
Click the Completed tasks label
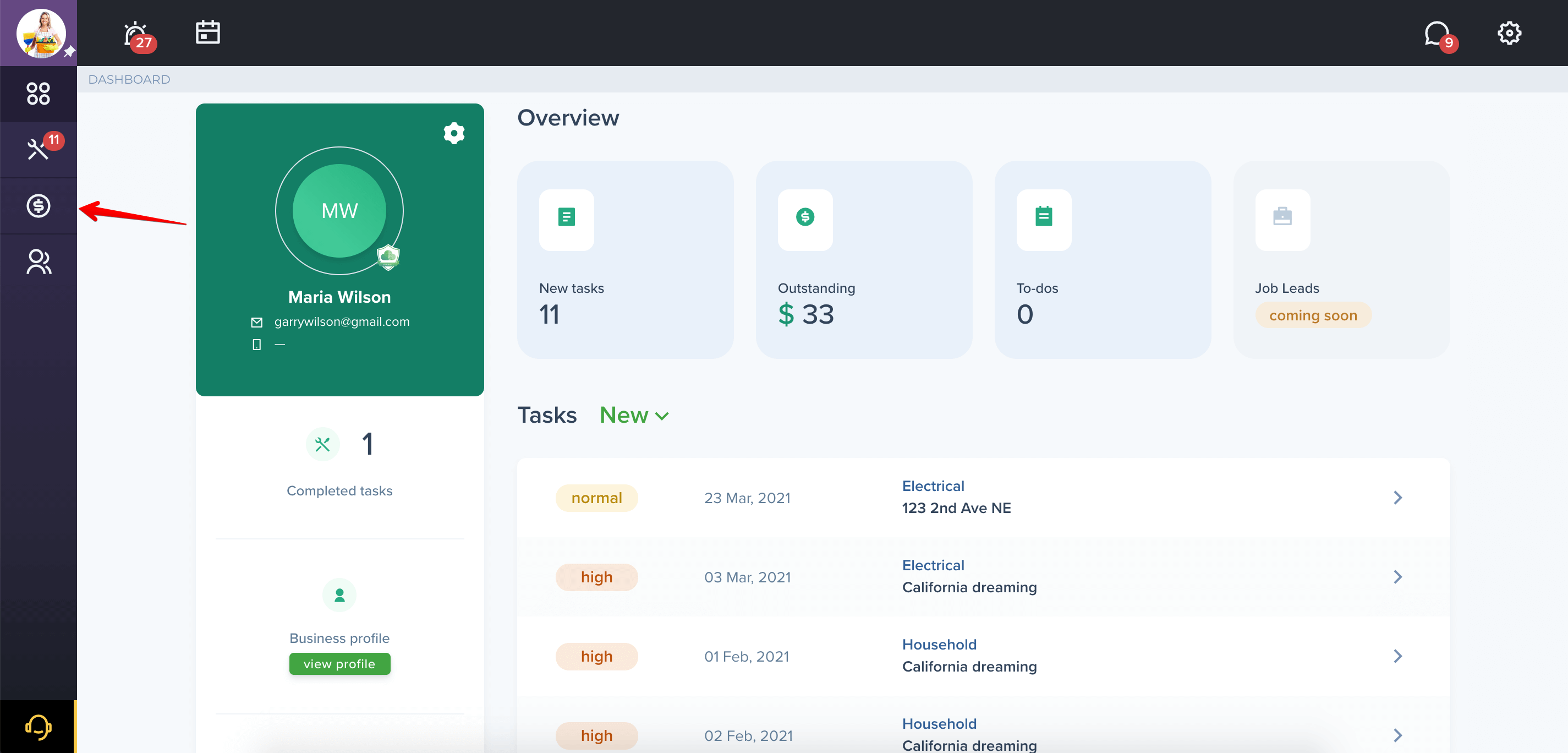(x=339, y=491)
